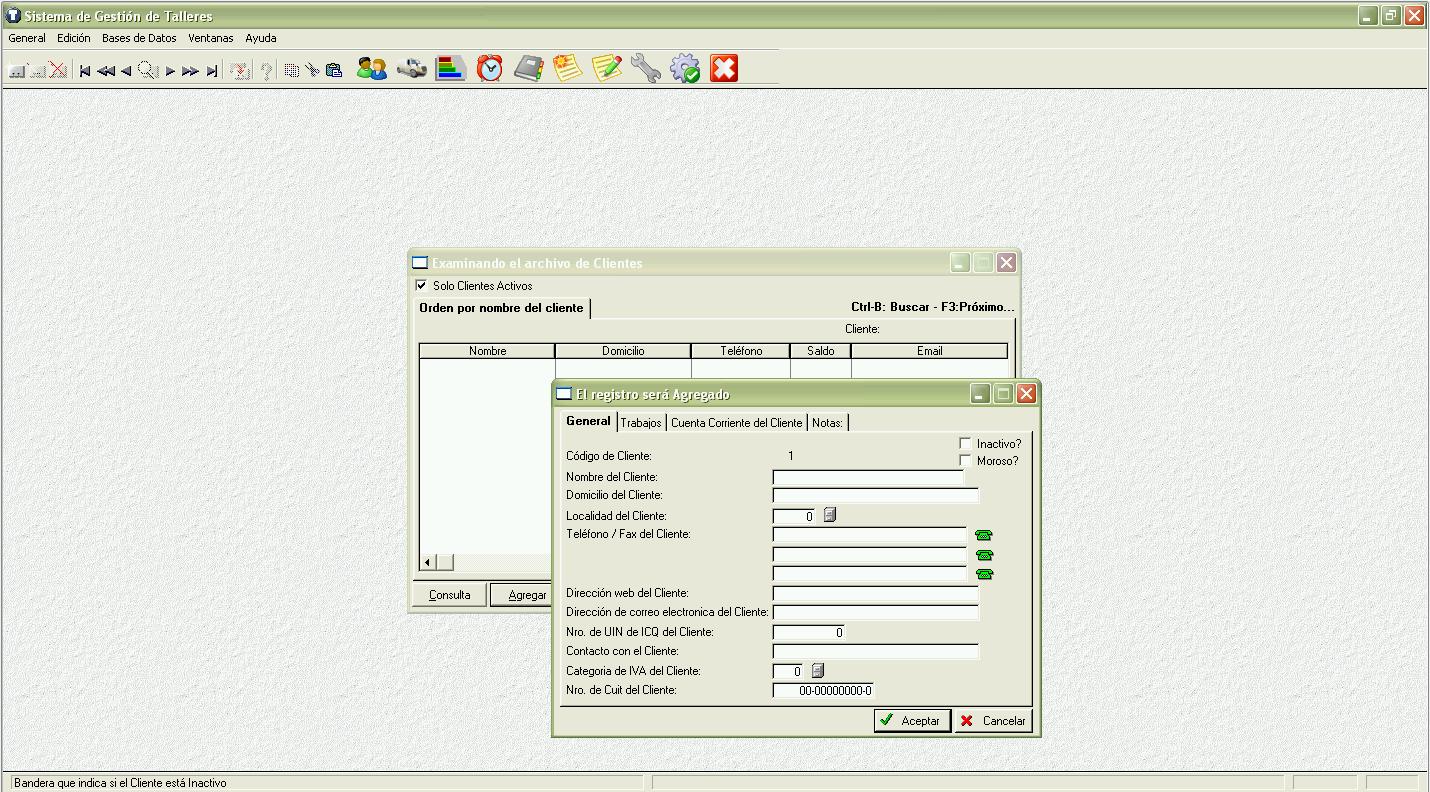1430x792 pixels.
Task: Check the Inactivo? checkbox
Action: (965, 443)
